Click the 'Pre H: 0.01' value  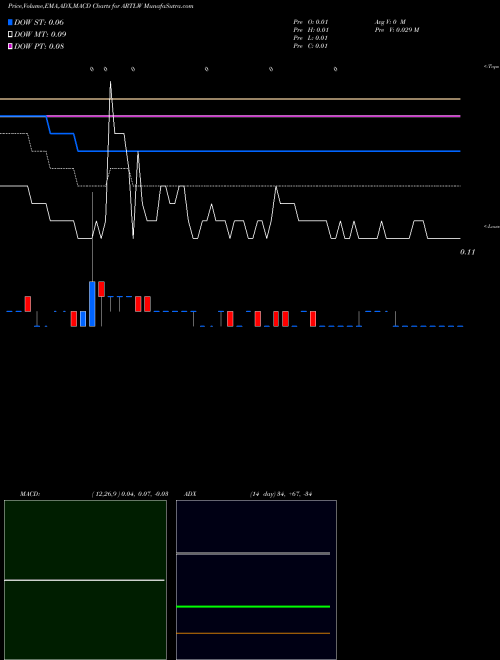pyautogui.click(x=311, y=30)
